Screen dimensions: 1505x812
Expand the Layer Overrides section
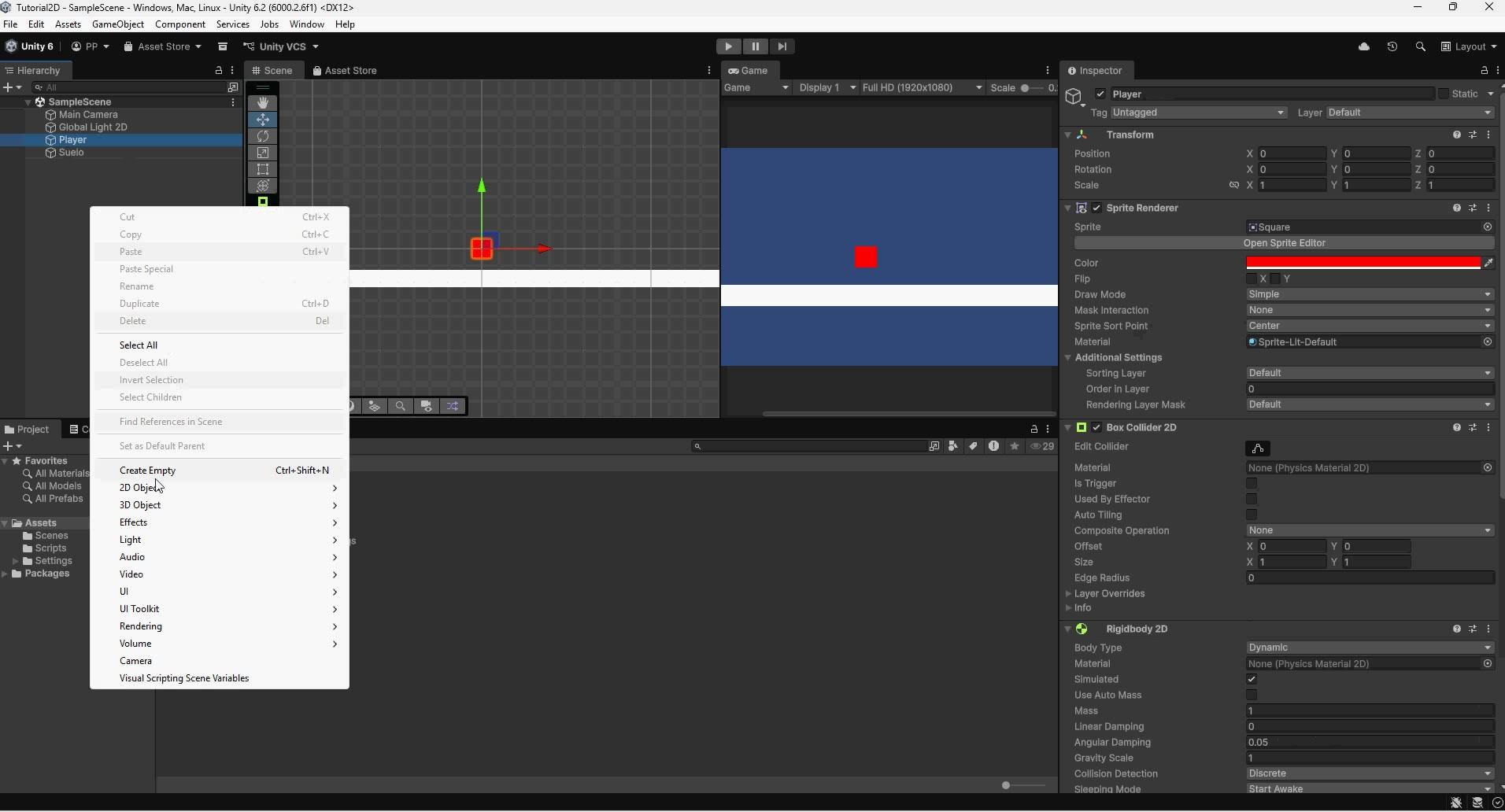point(1109,594)
